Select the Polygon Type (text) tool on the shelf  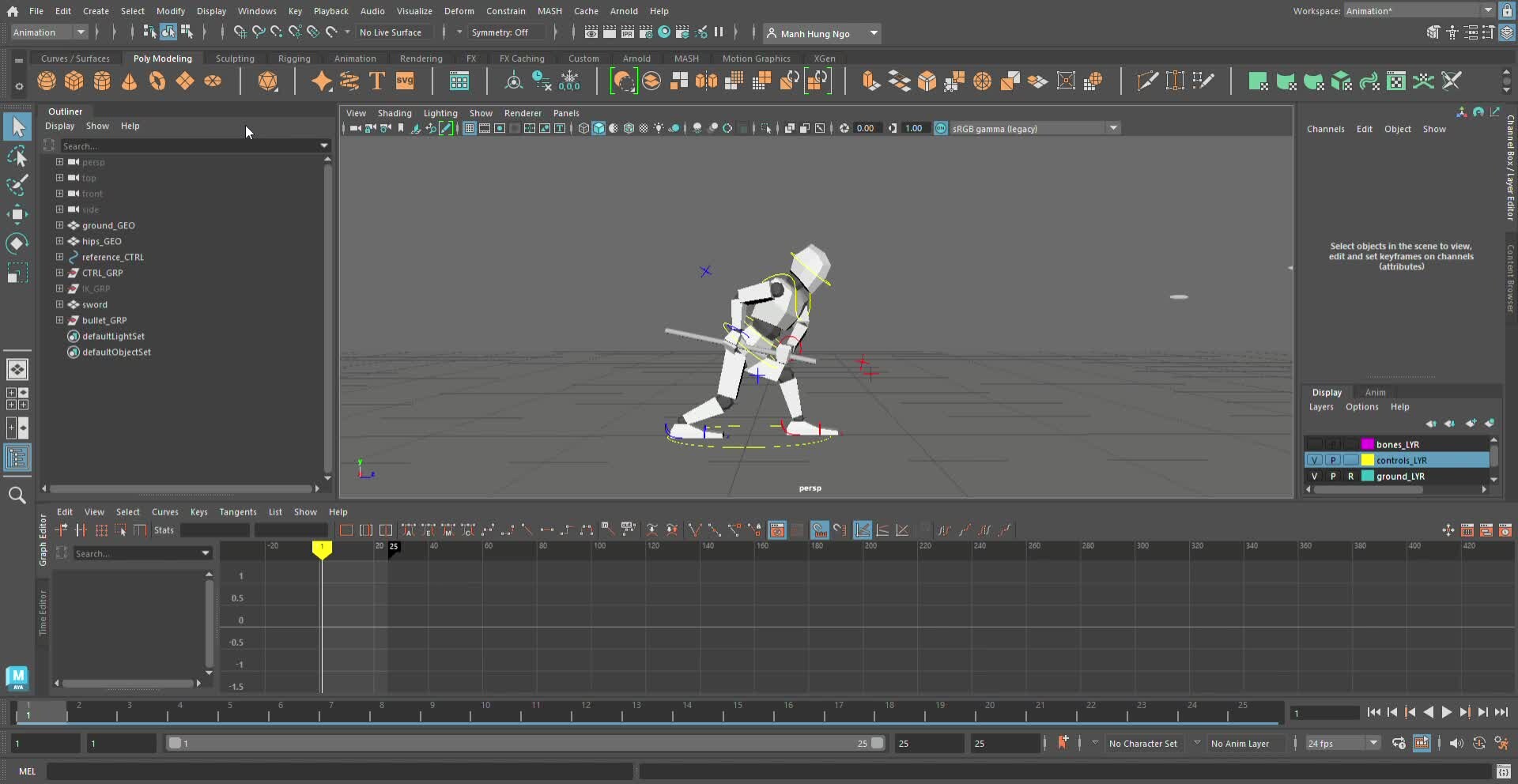[376, 81]
